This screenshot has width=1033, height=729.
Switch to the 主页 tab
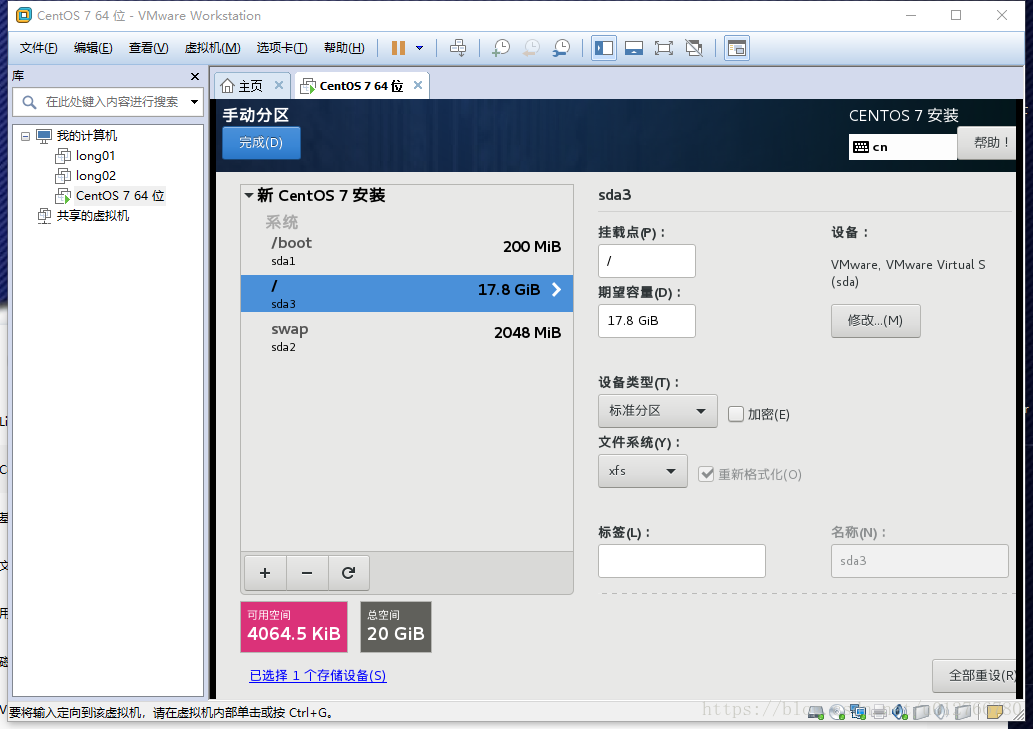point(250,86)
